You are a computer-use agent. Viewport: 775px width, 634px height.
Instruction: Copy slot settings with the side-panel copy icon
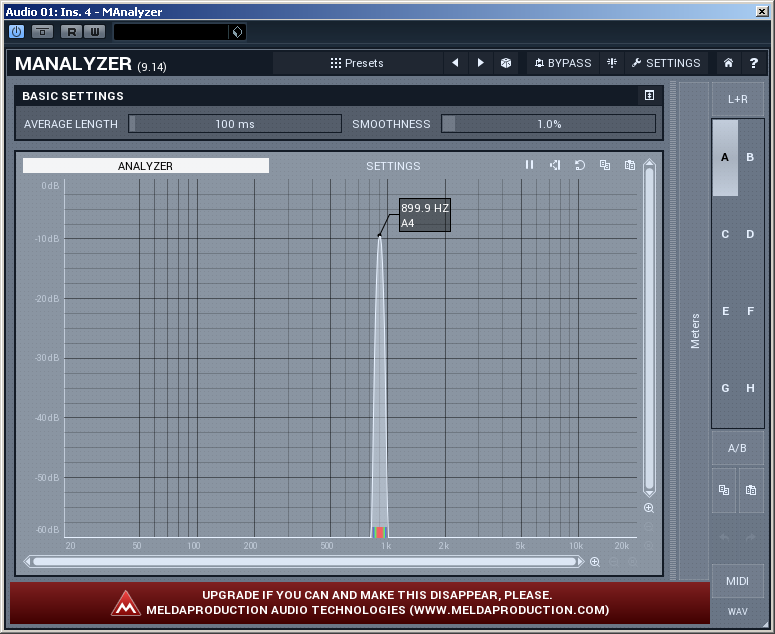(724, 490)
